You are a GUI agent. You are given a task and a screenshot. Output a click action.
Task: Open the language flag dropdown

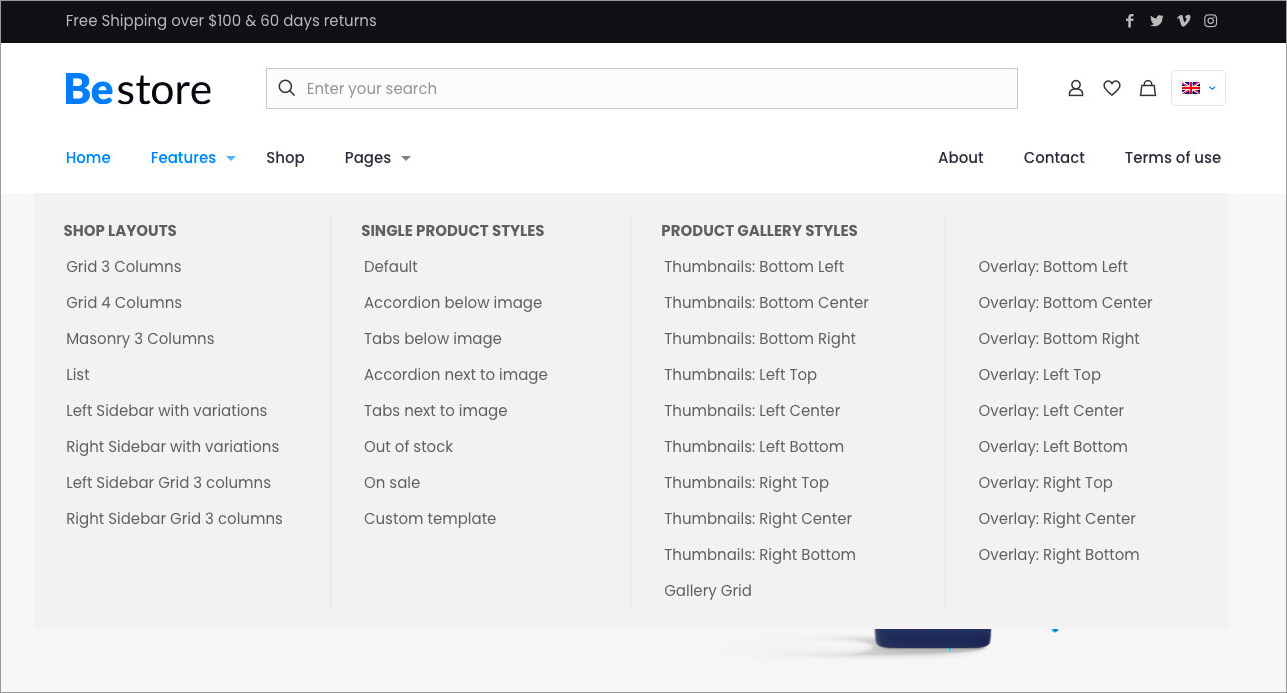click(1198, 88)
